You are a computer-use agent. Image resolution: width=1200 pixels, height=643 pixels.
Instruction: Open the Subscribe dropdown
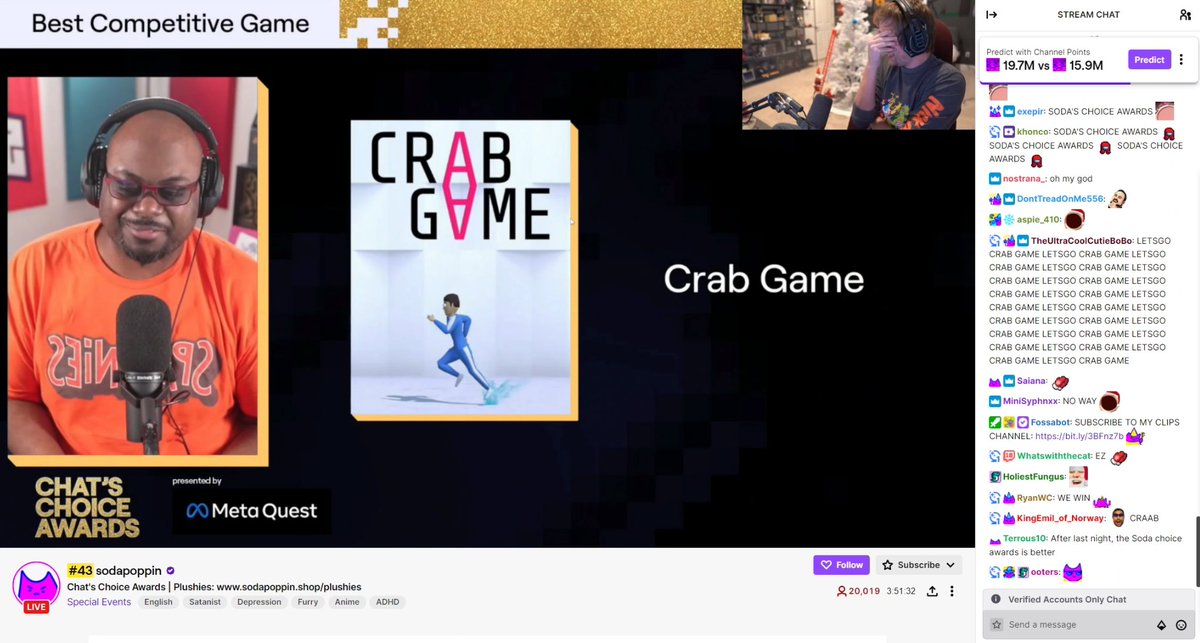tap(919, 565)
